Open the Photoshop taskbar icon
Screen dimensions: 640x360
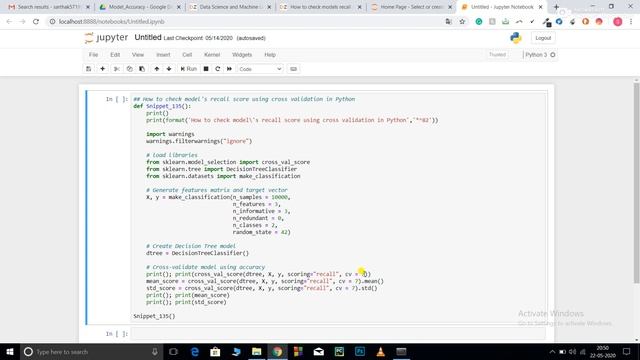coord(360,351)
